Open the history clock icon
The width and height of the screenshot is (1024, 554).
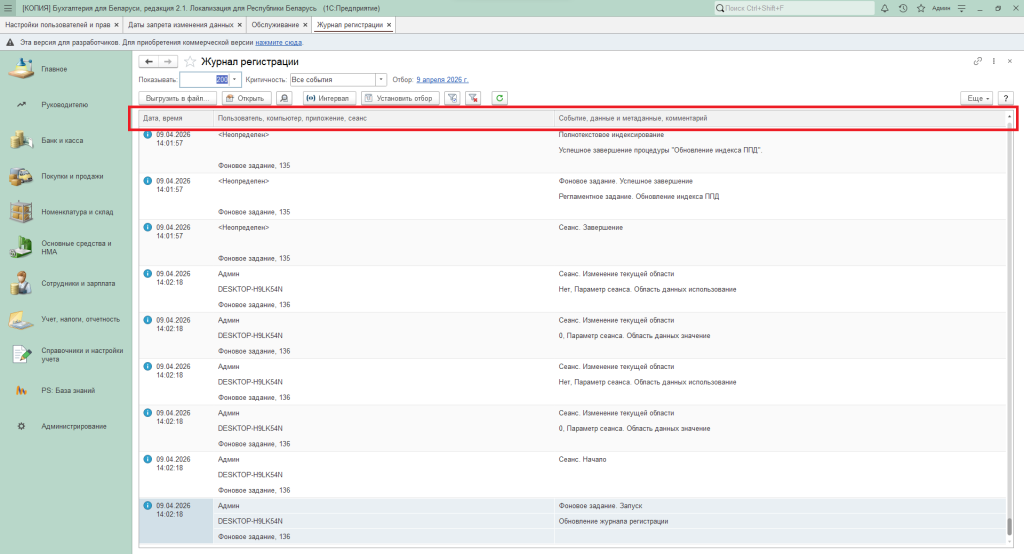click(903, 8)
